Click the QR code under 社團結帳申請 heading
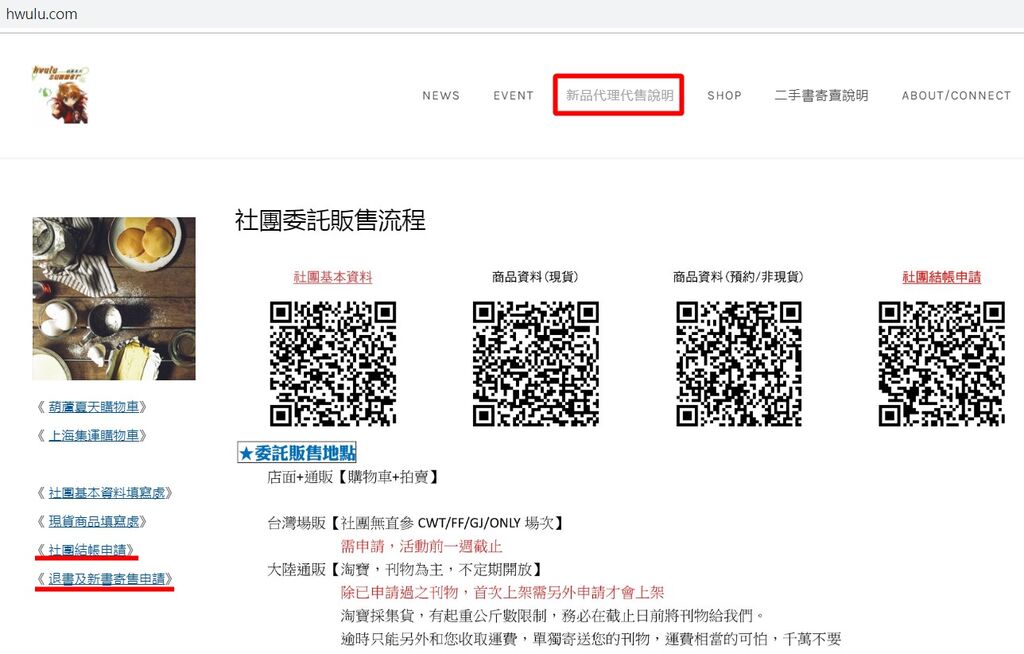Image resolution: width=1024 pixels, height=654 pixels. (x=942, y=364)
